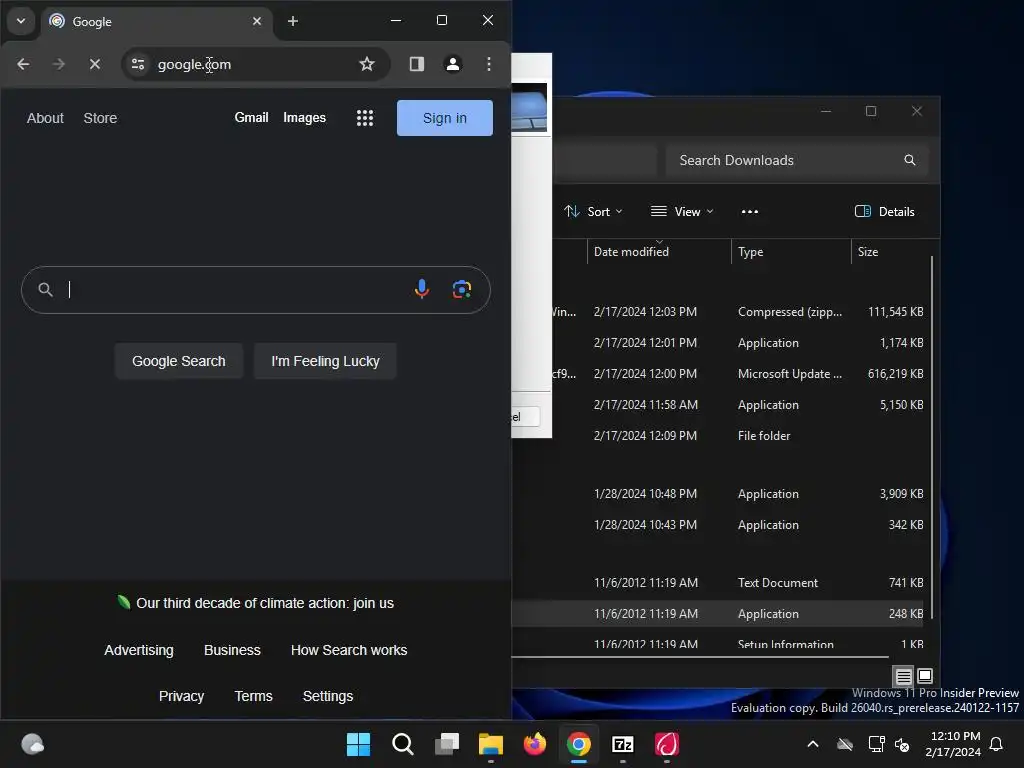Open the Sort dropdown in File Explorer

pos(593,212)
